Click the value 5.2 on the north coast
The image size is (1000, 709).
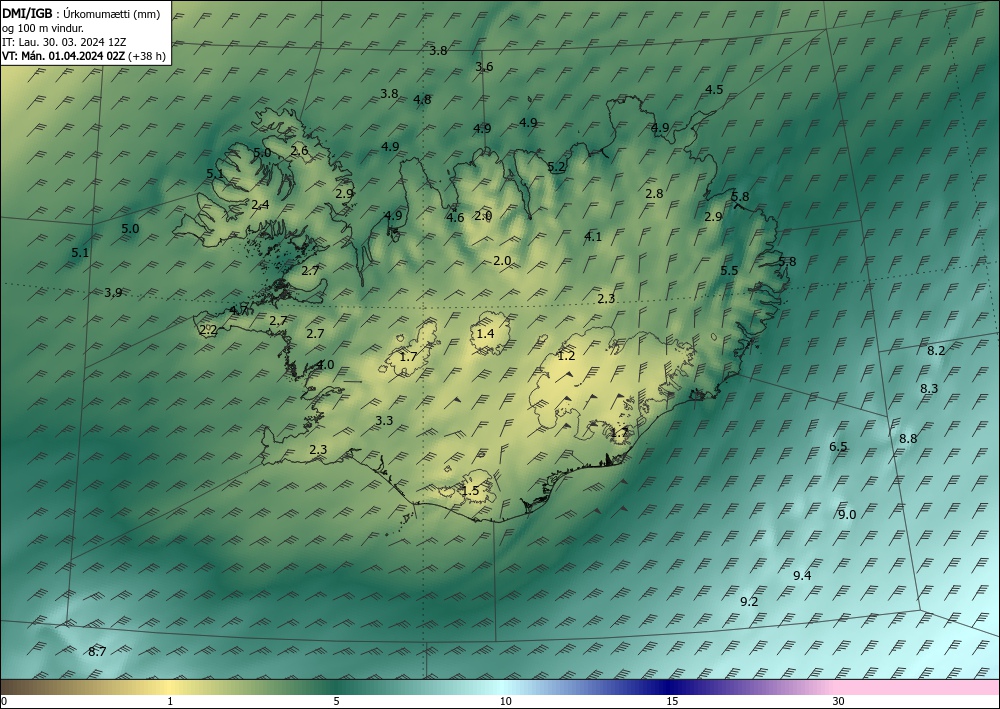(556, 167)
